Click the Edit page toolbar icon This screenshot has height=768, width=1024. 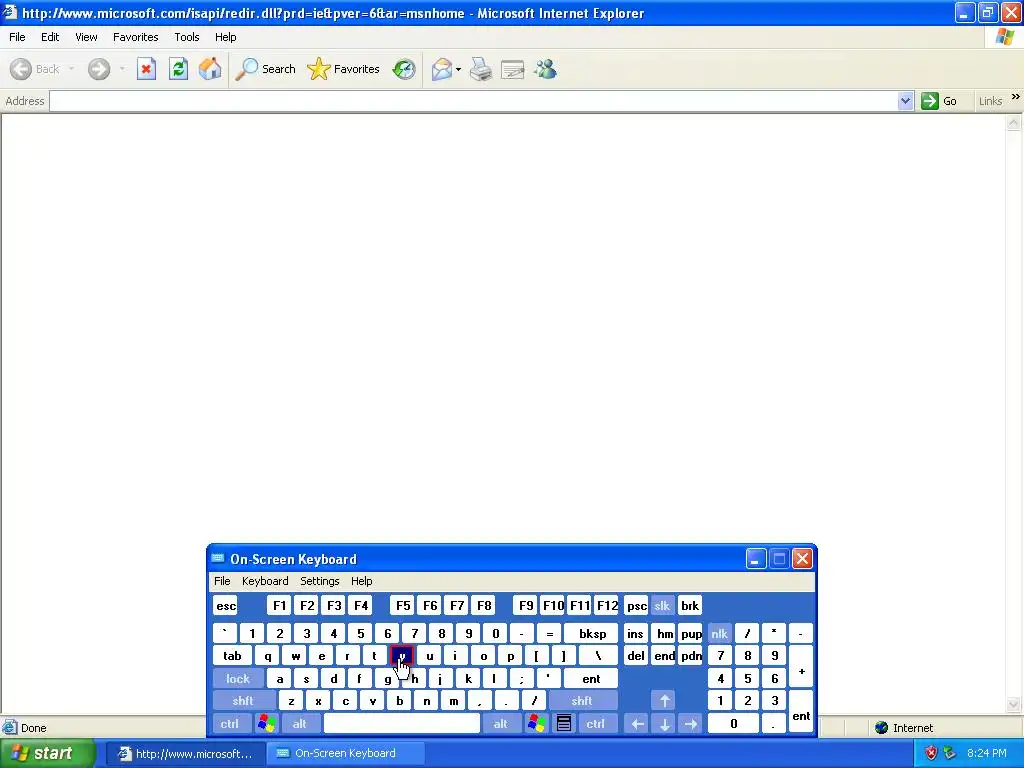point(513,69)
